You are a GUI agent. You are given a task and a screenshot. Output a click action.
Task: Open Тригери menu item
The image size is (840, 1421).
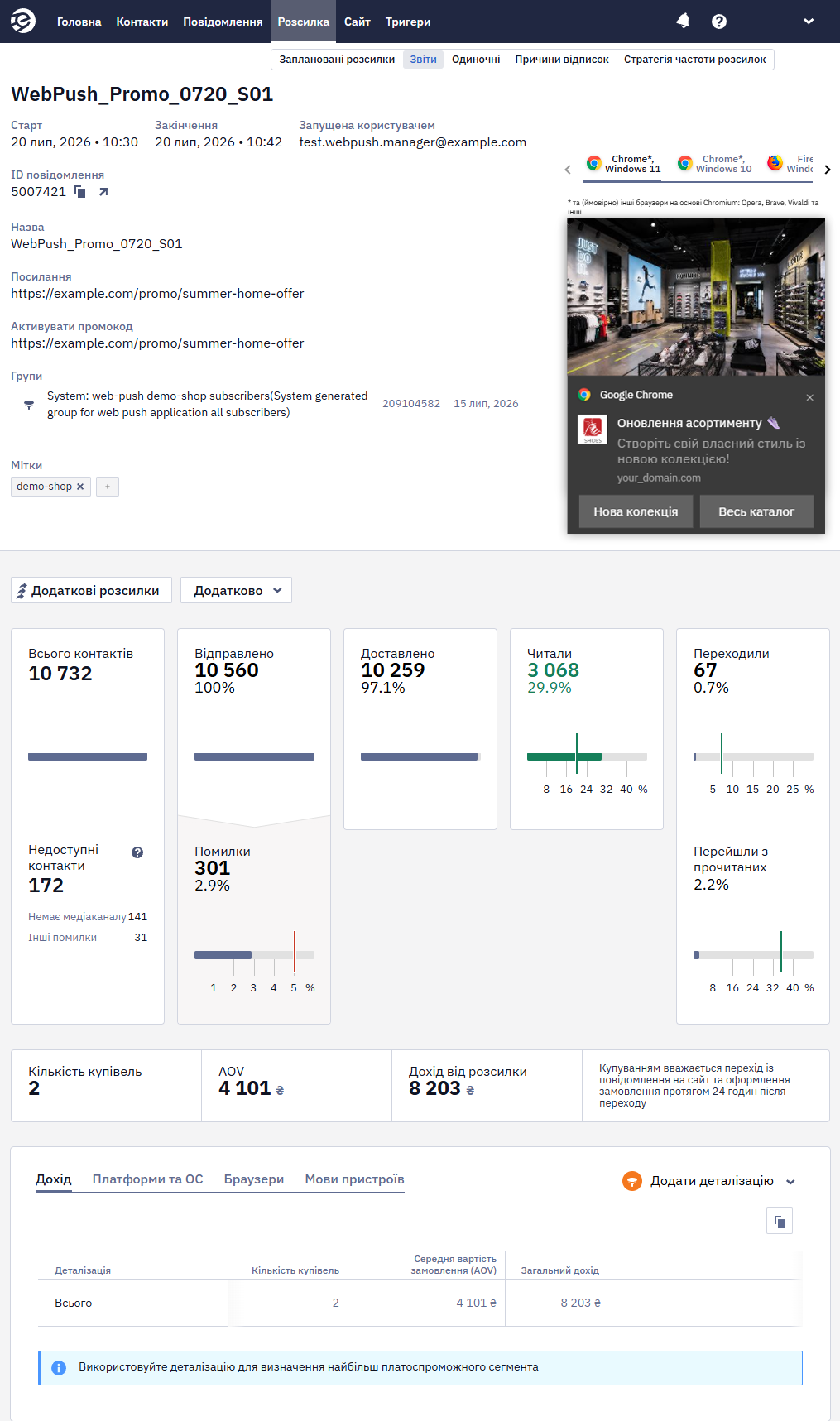coord(408,22)
